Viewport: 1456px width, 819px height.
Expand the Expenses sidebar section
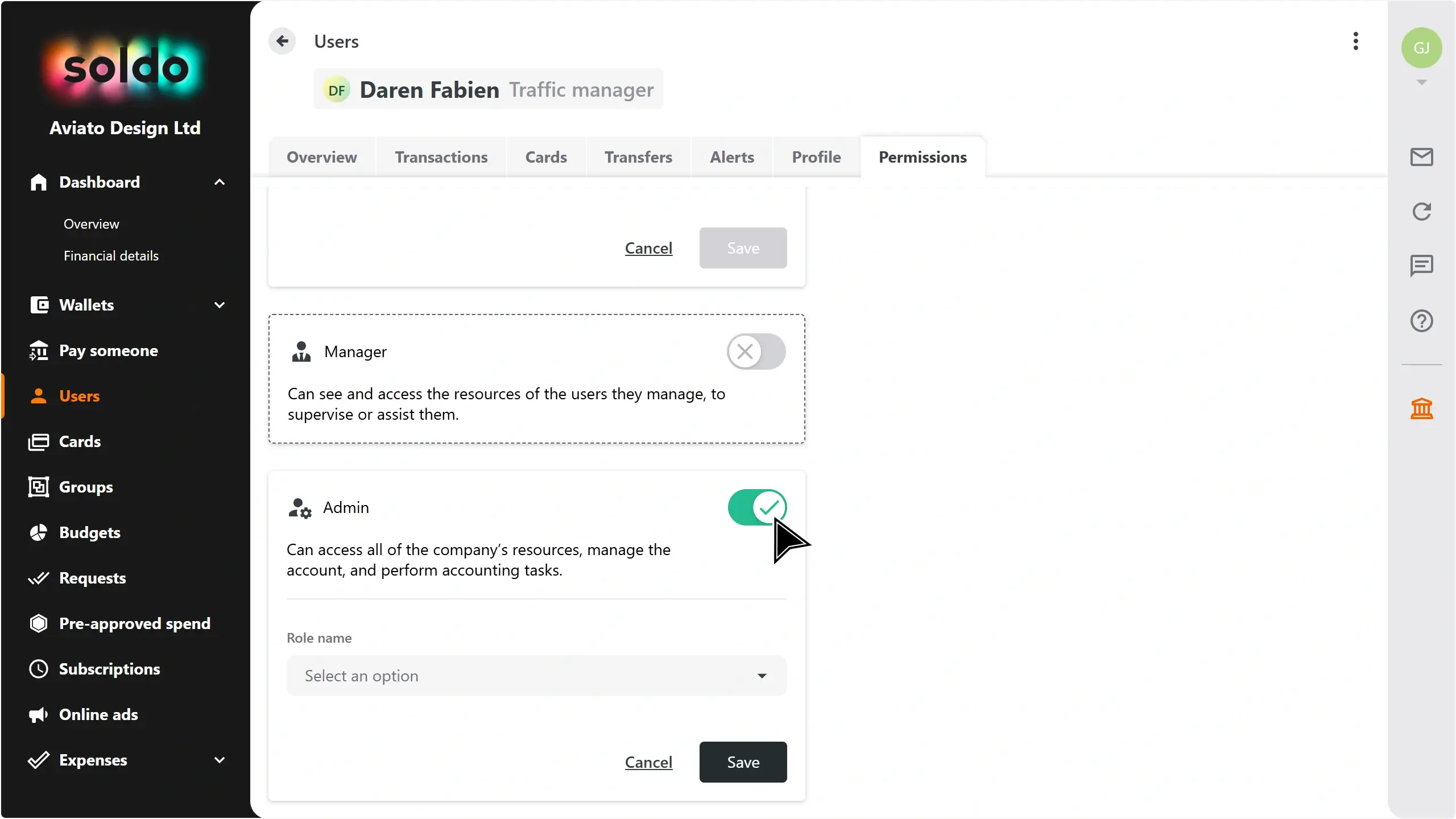220,760
